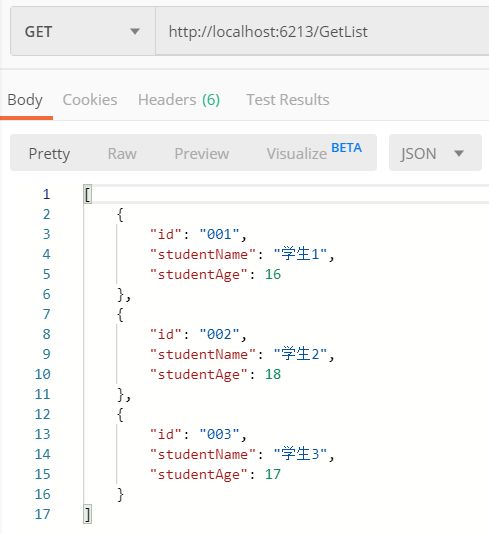Open the GET method dropdown

coord(83,32)
